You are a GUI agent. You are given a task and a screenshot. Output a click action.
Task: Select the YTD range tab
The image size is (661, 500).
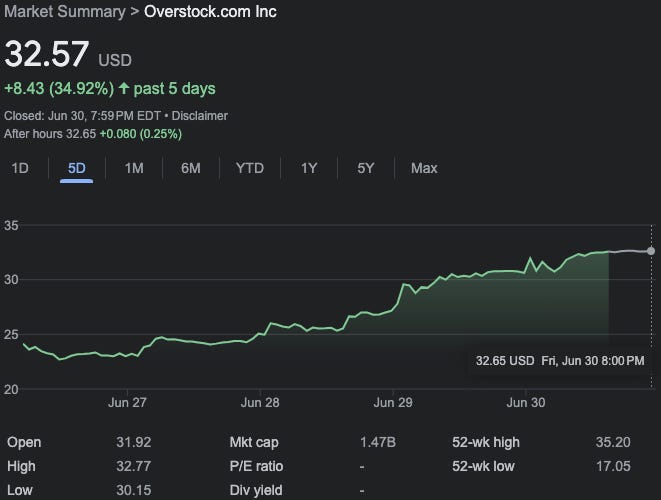pos(250,168)
